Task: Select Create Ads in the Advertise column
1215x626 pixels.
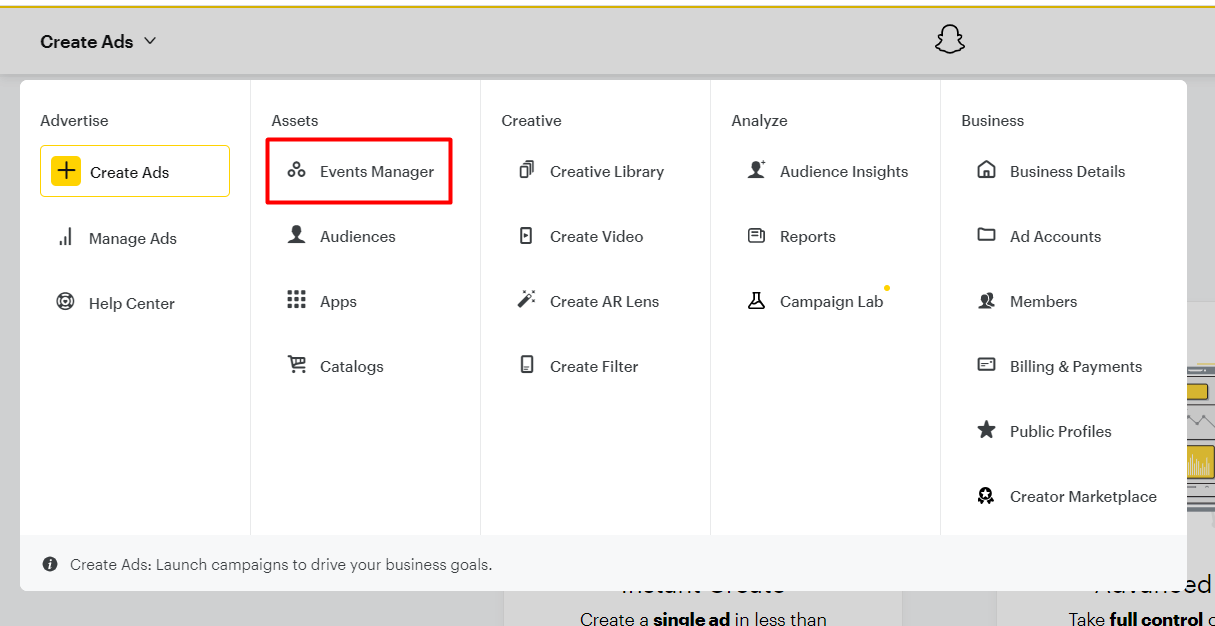Action: [135, 171]
